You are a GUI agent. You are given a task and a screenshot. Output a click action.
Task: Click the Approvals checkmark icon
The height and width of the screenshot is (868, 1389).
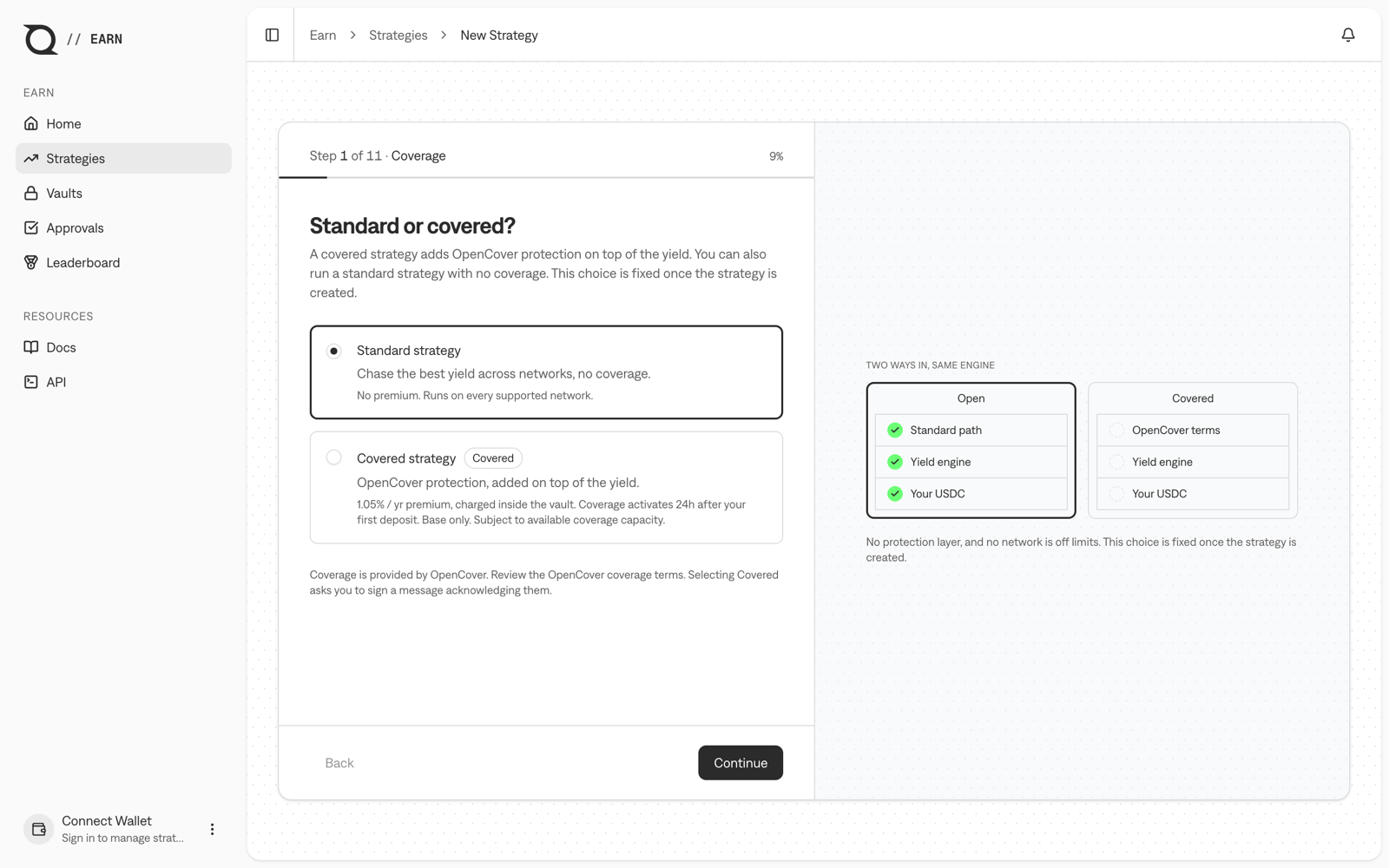tap(31, 227)
